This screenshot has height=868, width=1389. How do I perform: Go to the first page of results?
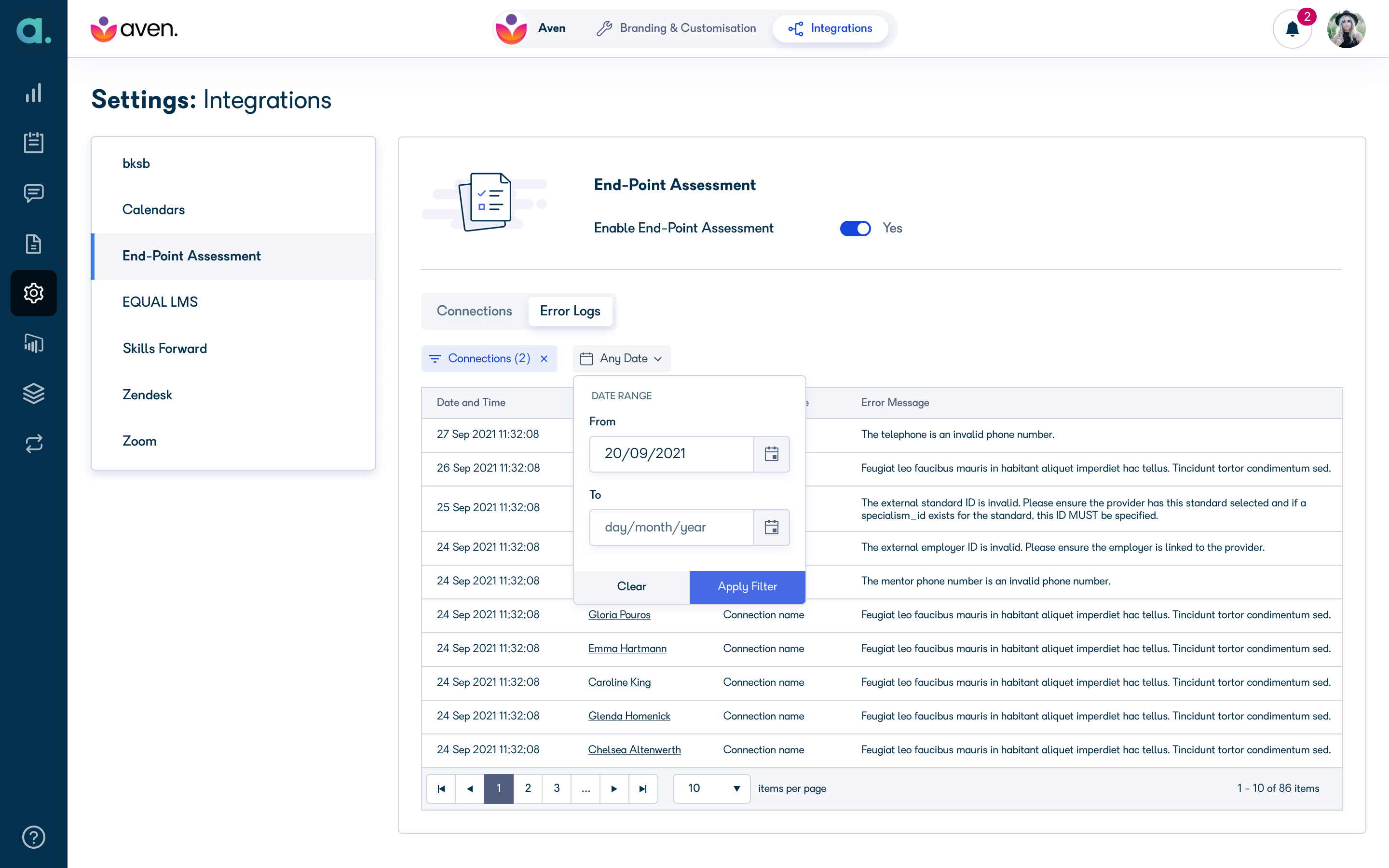pyautogui.click(x=441, y=788)
